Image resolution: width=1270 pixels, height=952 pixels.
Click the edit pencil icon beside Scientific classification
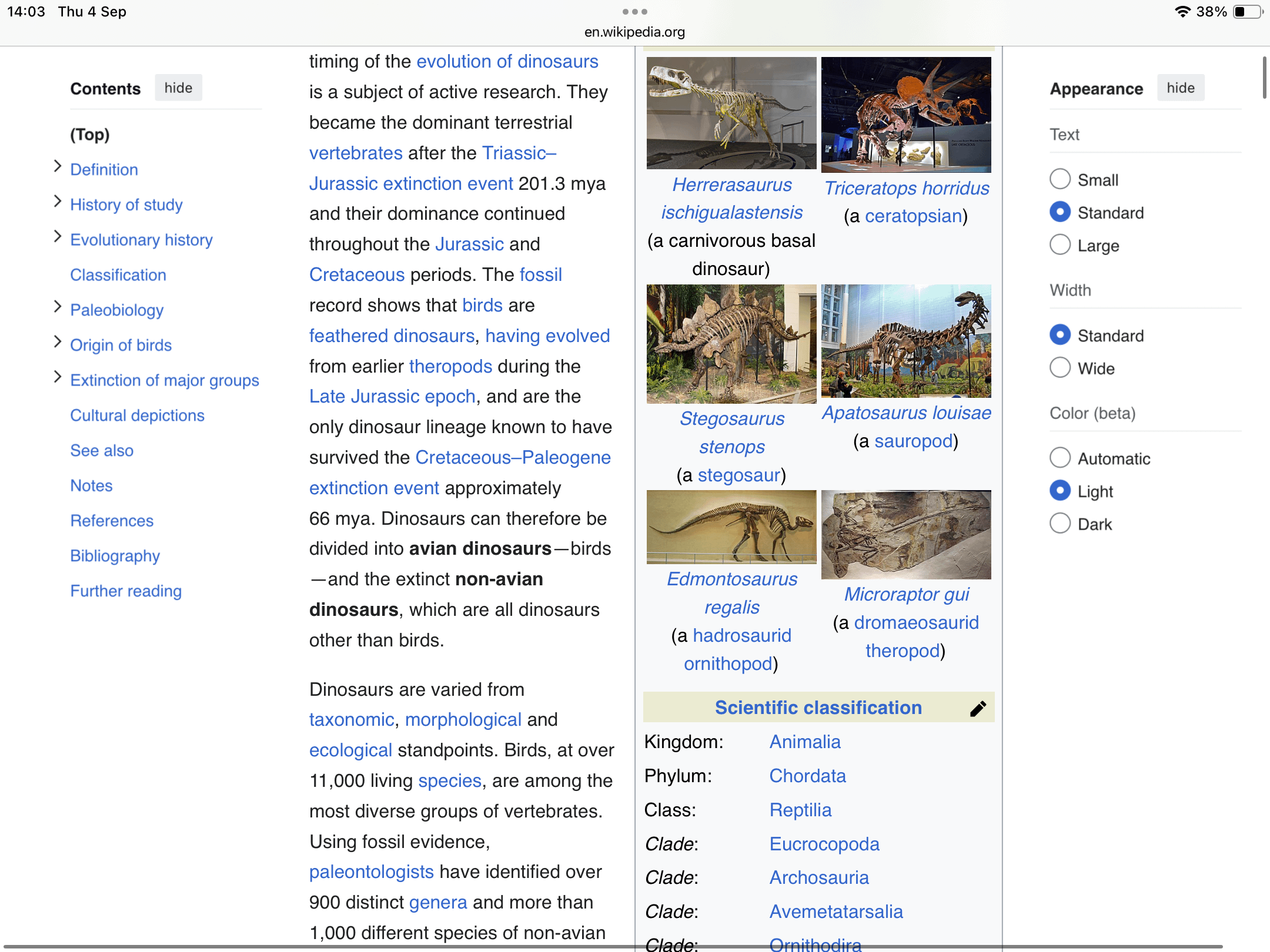pyautogui.click(x=977, y=709)
